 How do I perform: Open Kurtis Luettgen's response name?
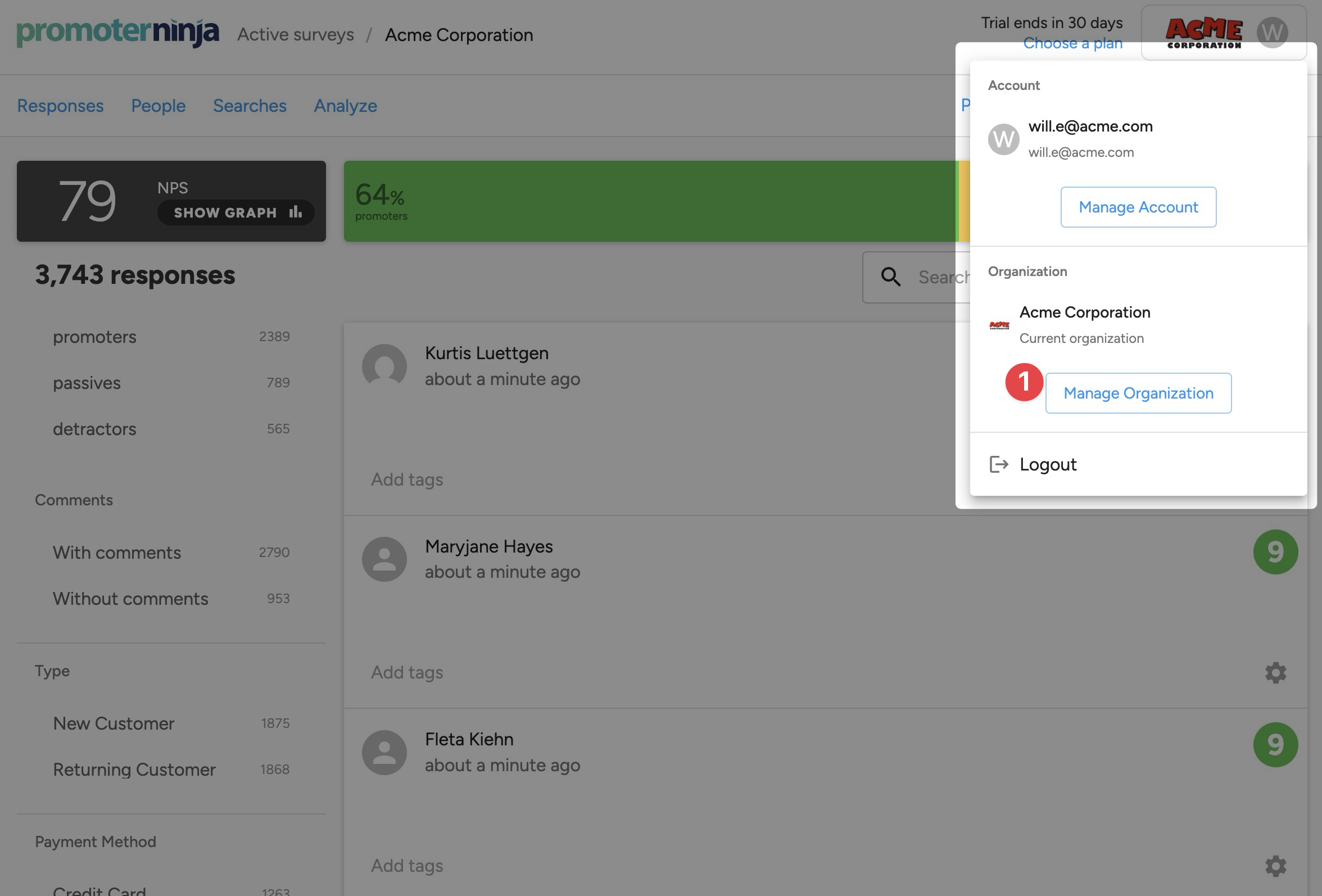486,353
